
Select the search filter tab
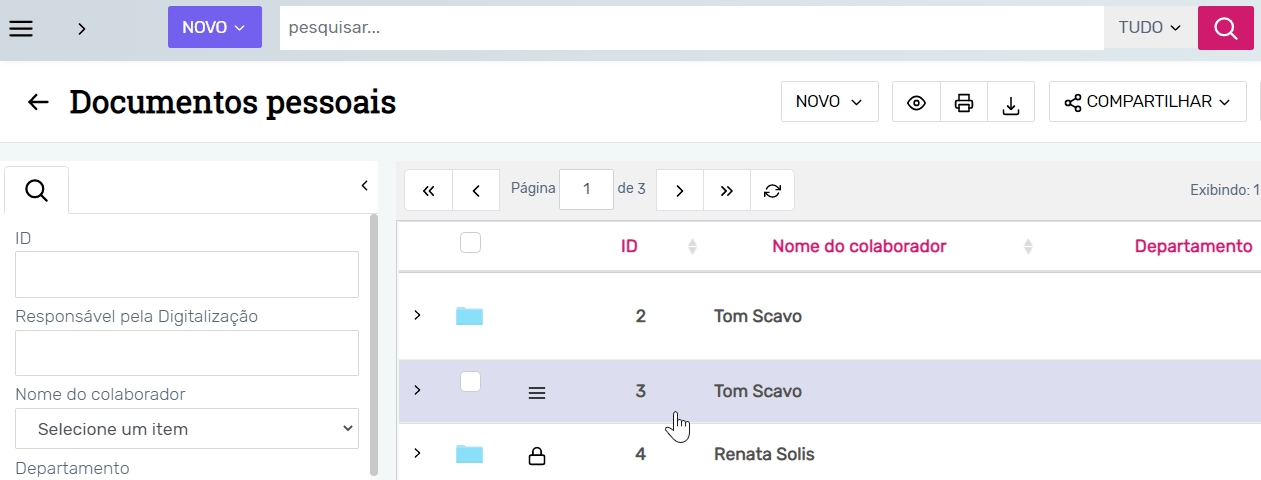tap(37, 190)
